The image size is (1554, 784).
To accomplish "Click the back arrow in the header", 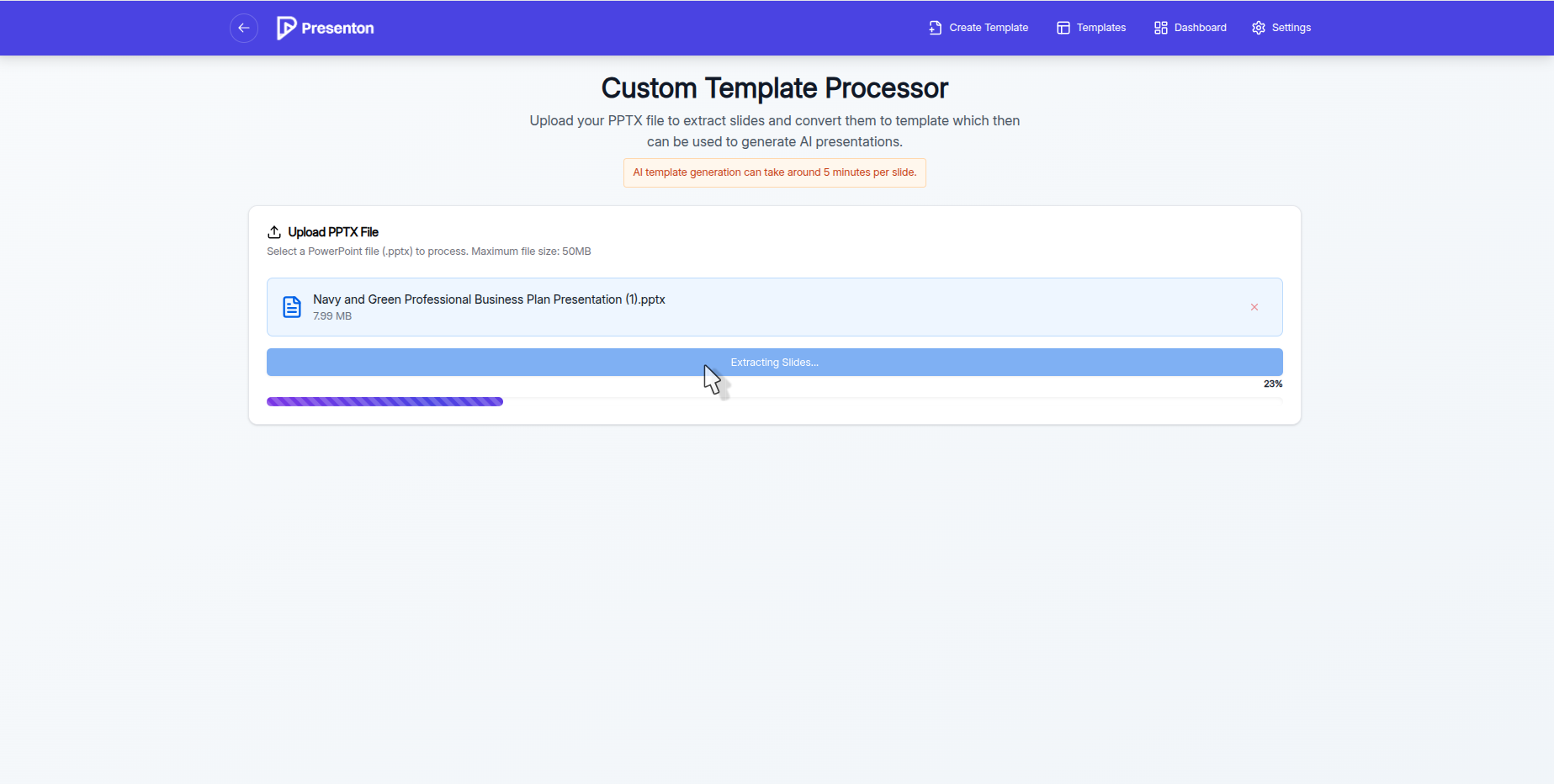I will 243,28.
